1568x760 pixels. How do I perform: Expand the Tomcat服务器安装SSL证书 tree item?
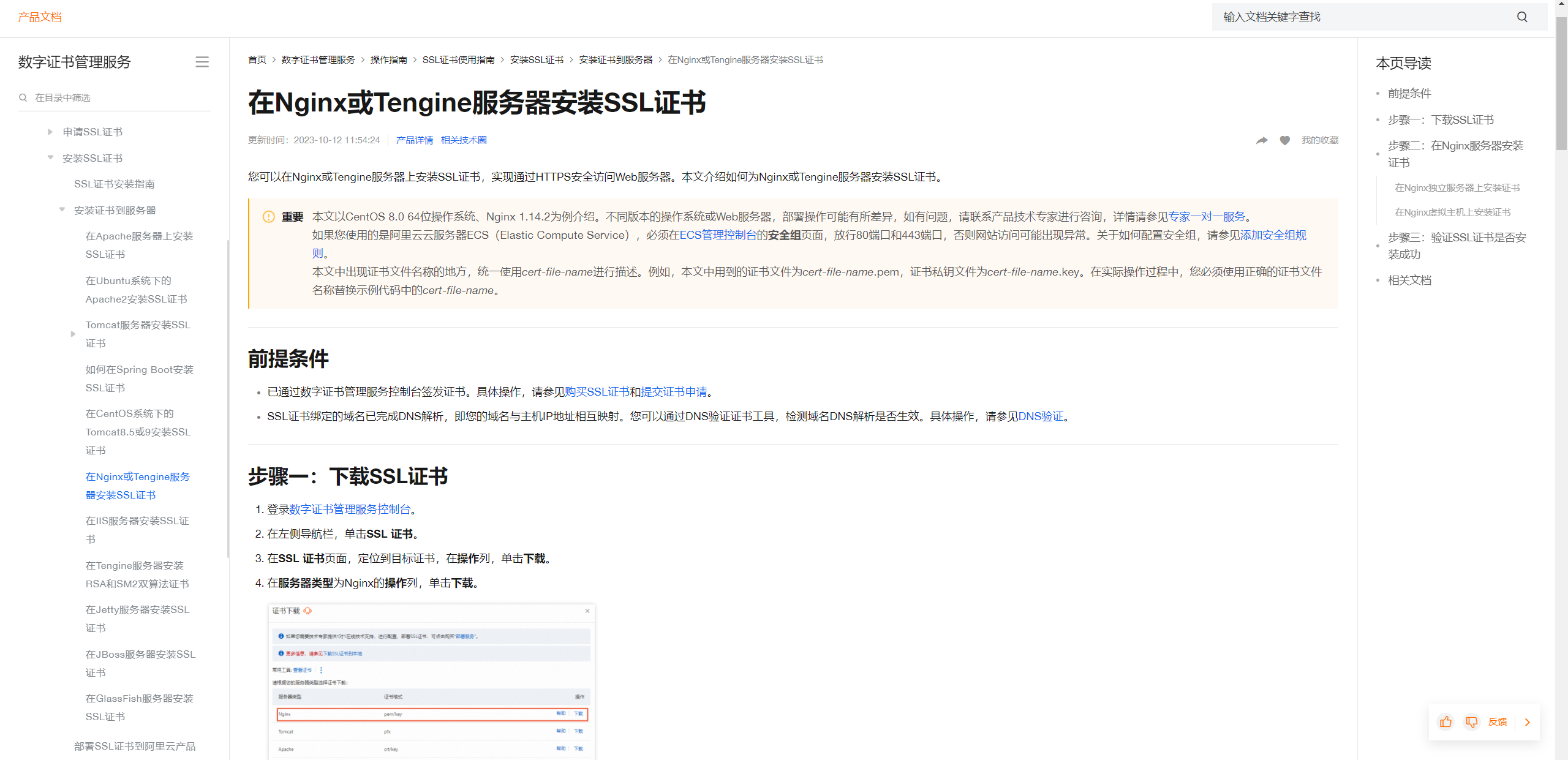pos(73,334)
